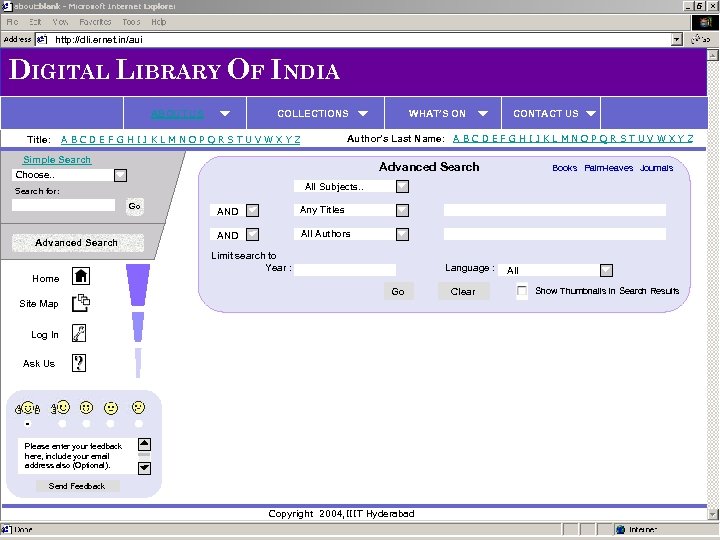Click the address bar page icon
Viewport: 720px width, 540px height.
(42, 39)
